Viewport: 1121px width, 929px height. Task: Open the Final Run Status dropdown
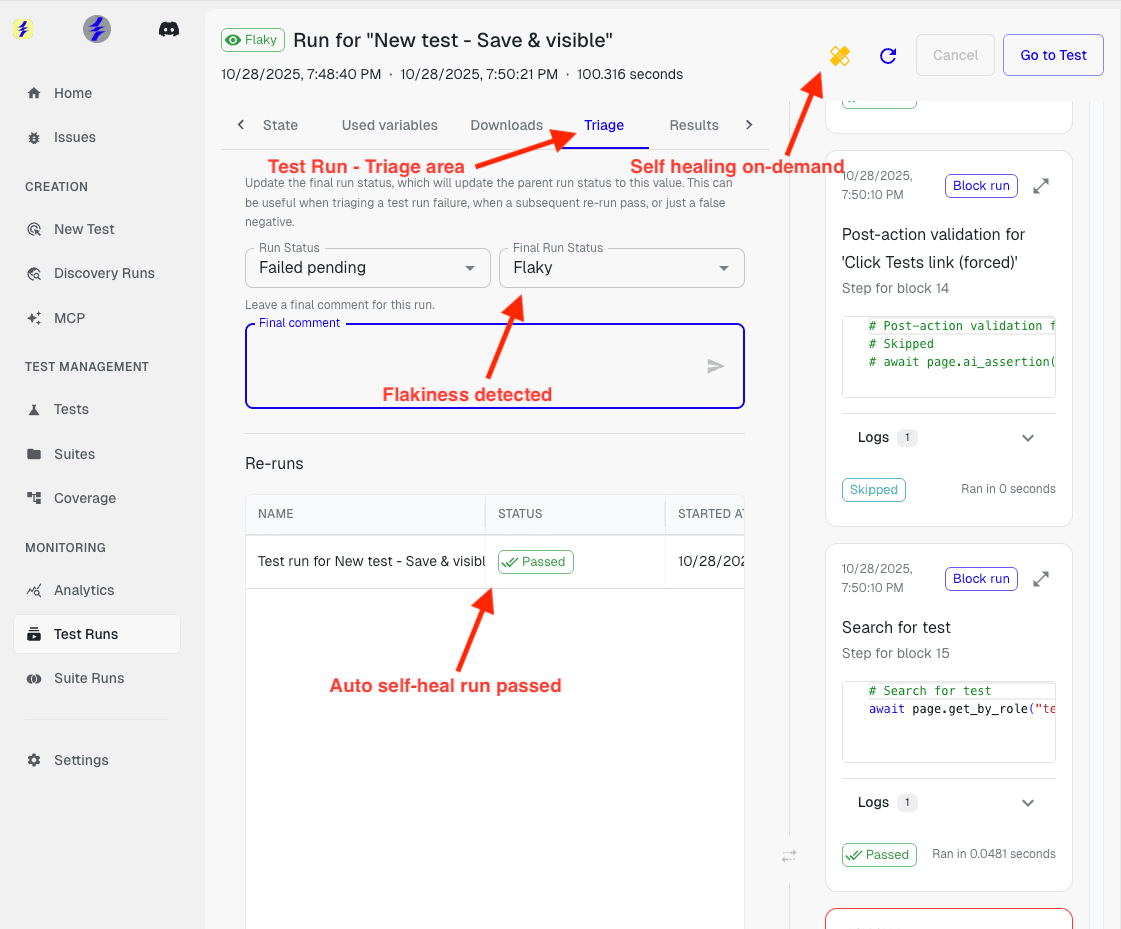click(x=621, y=268)
